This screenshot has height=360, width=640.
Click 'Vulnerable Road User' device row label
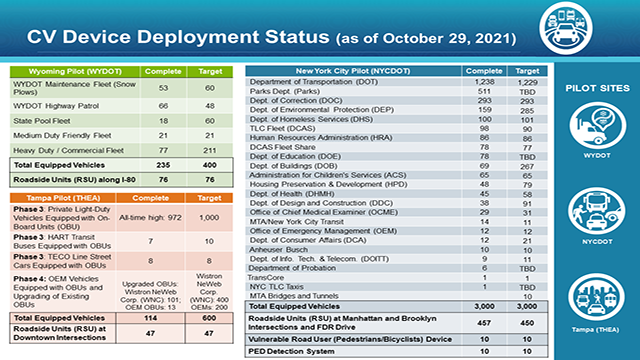click(x=350, y=339)
